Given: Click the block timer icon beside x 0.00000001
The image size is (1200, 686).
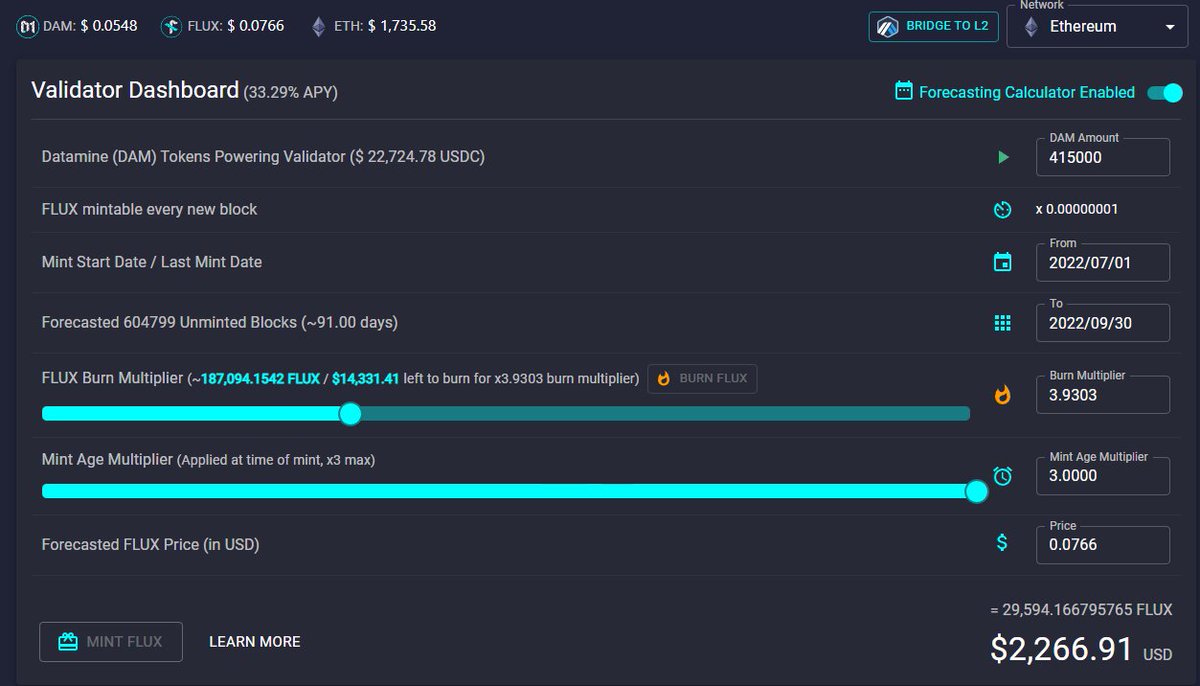Looking at the screenshot, I should (x=1003, y=210).
